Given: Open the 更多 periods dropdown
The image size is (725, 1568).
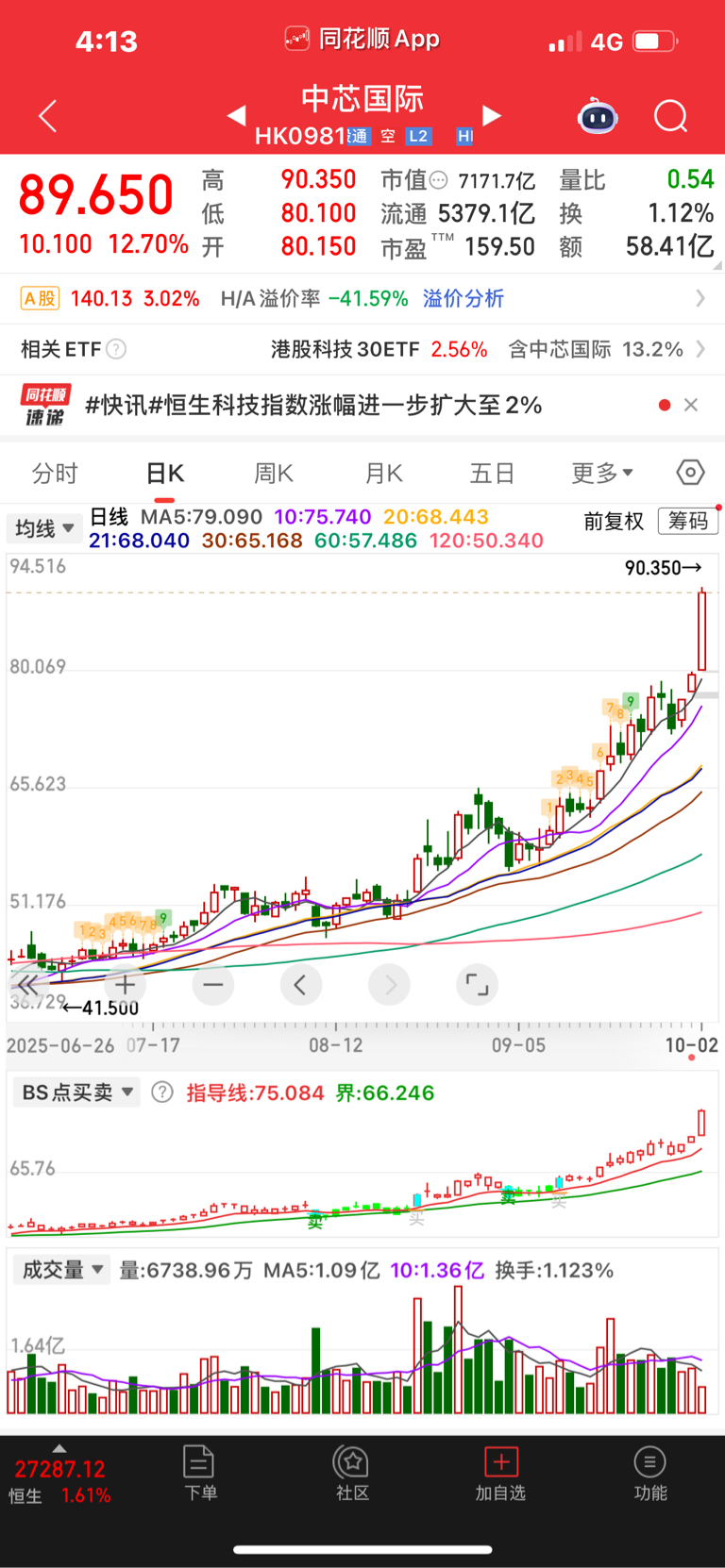Looking at the screenshot, I should coord(602,473).
